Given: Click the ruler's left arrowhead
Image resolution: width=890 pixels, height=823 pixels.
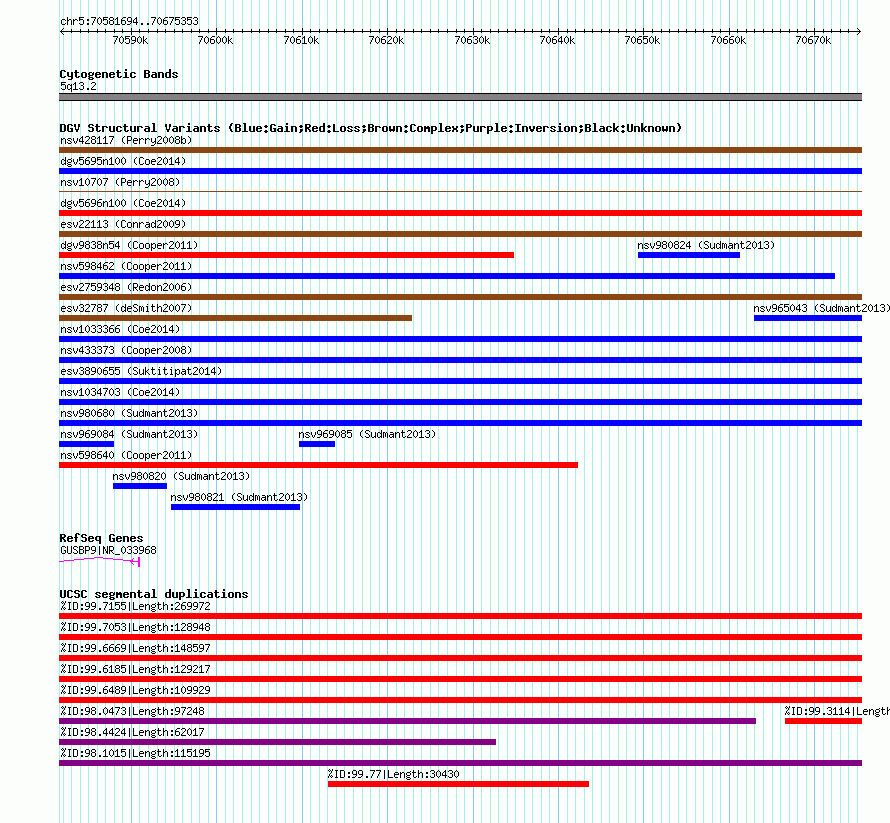Looking at the screenshot, I should pyautogui.click(x=62, y=31).
